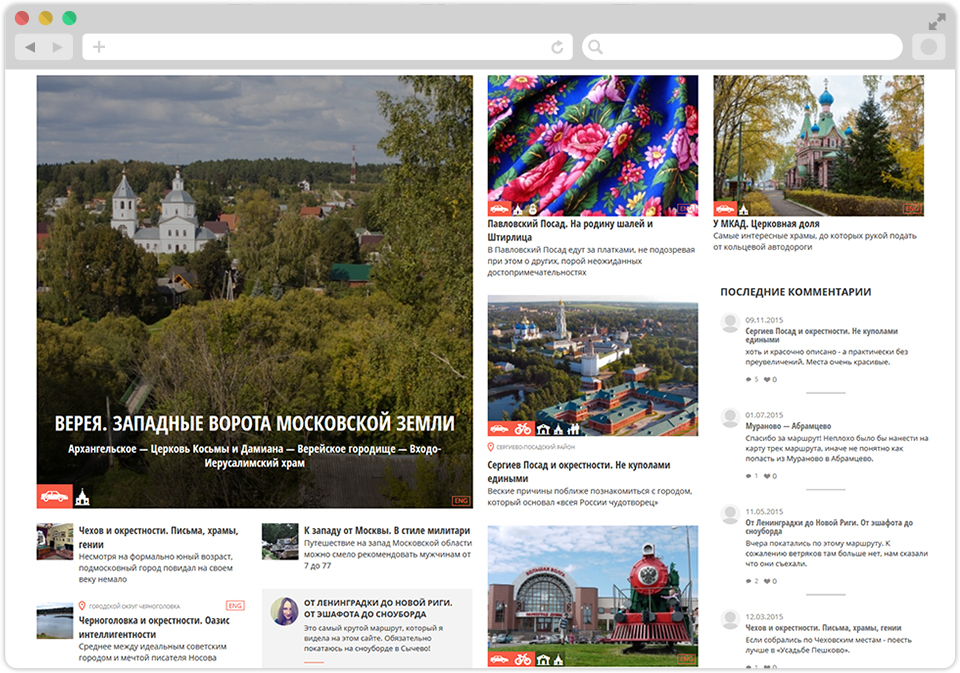Click the bicycle icon on Сергиев Посад photo
Screen dimensions: 960x673
coord(523,429)
